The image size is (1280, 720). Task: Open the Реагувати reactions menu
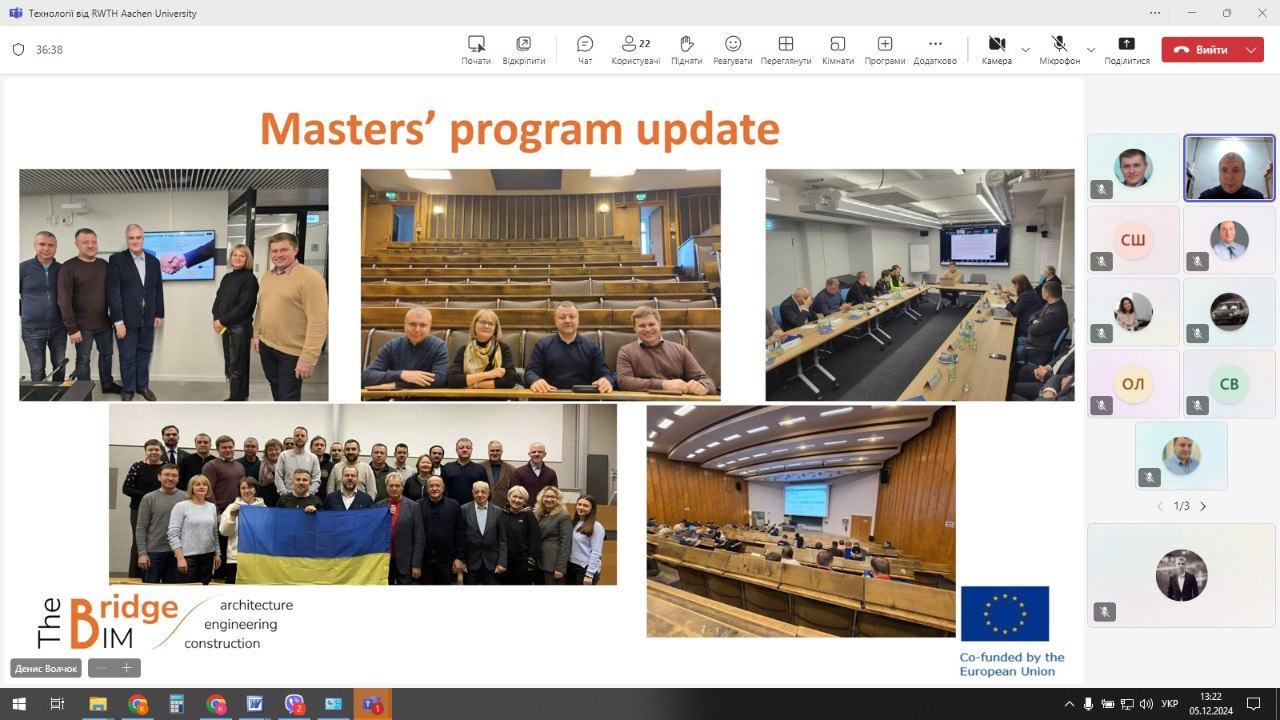733,50
